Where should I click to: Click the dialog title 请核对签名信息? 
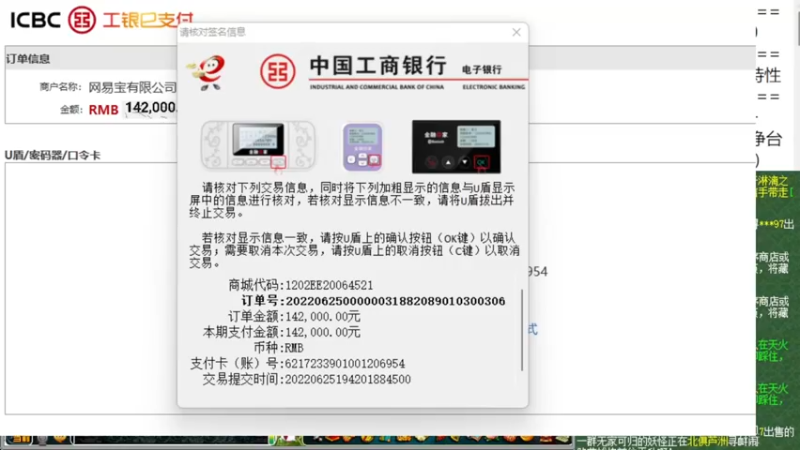213,32
